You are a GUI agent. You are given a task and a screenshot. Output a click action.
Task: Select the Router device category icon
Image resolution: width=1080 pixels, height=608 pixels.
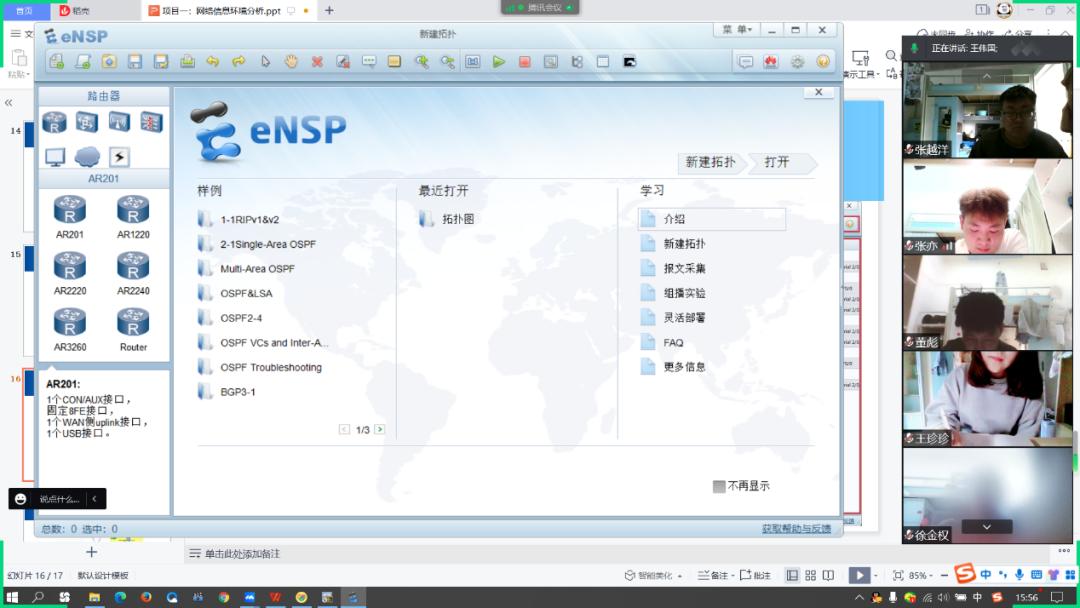pos(54,123)
